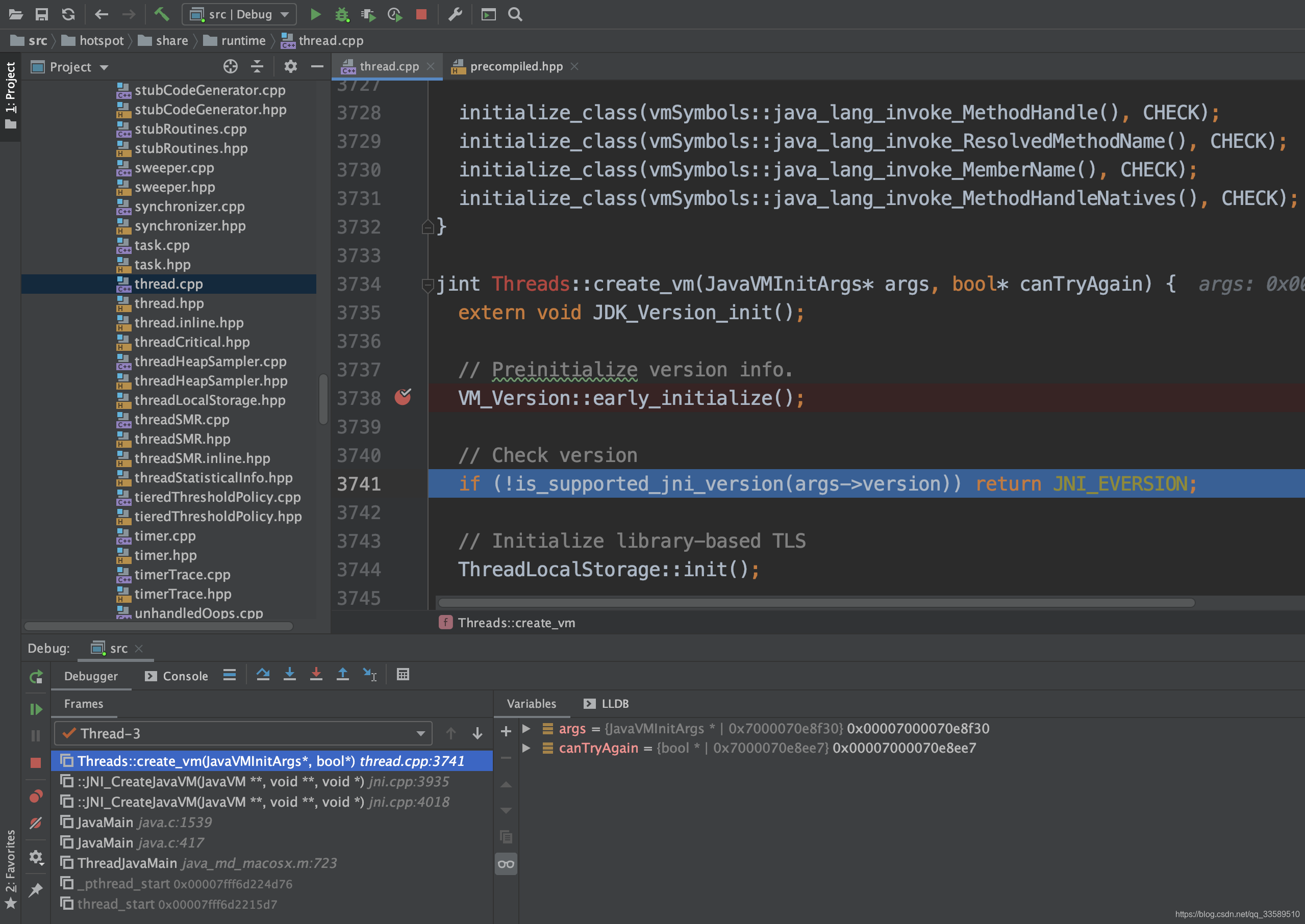Start debugging with the bug icon
Screen dimensions: 1305x924
coord(341,14)
